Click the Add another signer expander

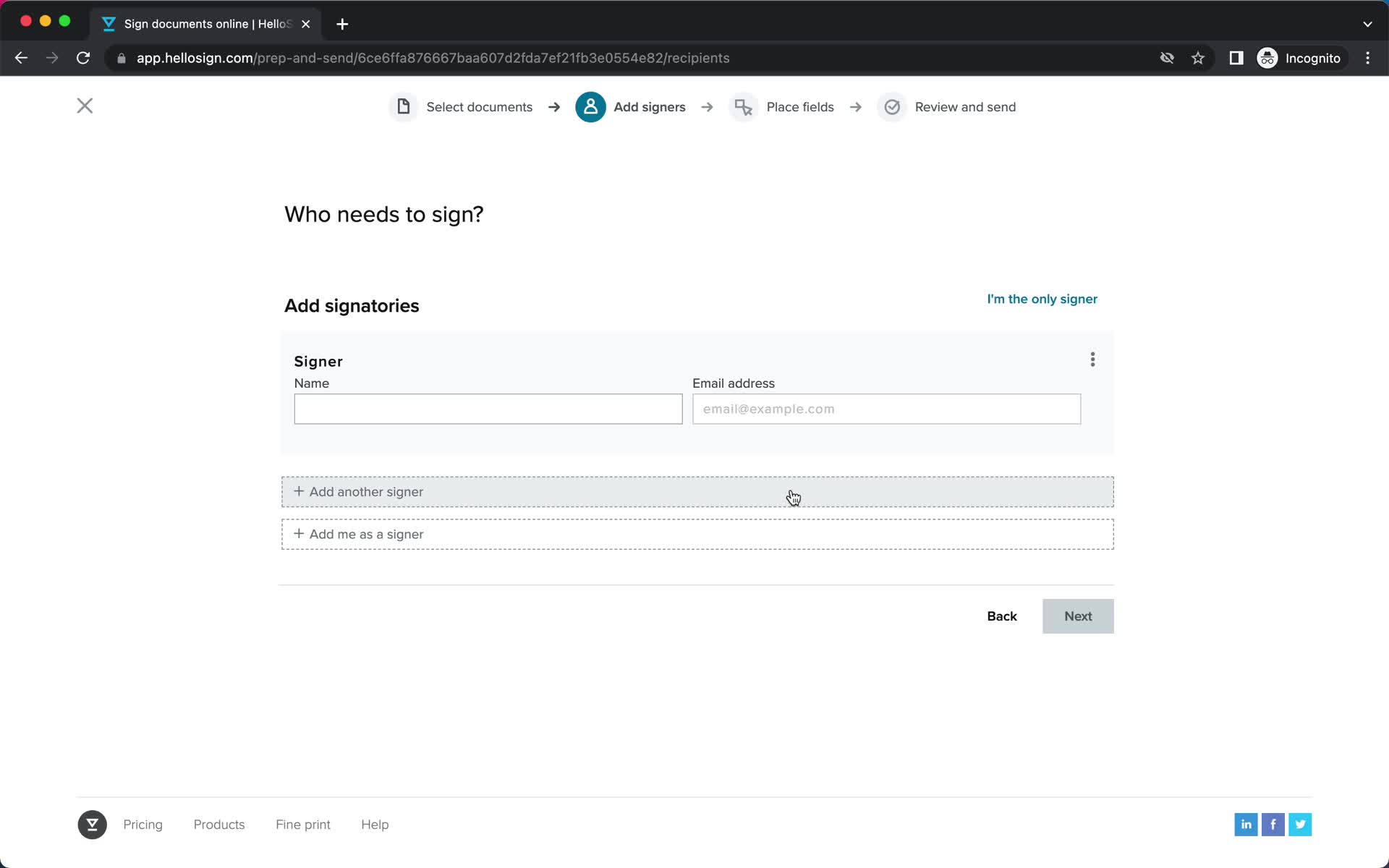coord(697,491)
